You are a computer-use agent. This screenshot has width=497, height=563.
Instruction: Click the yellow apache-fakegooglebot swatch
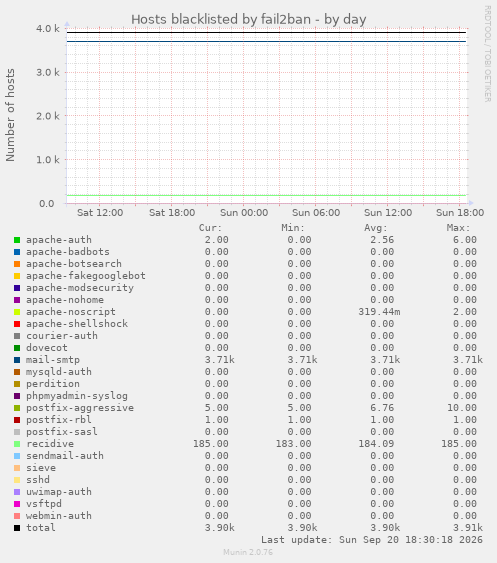click(17, 276)
